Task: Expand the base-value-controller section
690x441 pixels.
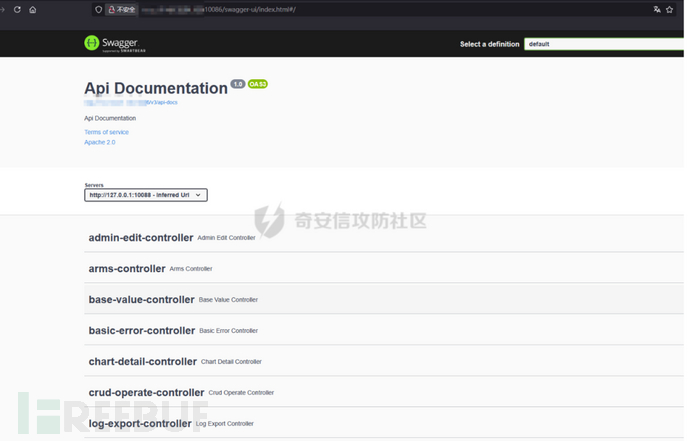Action: point(141,300)
